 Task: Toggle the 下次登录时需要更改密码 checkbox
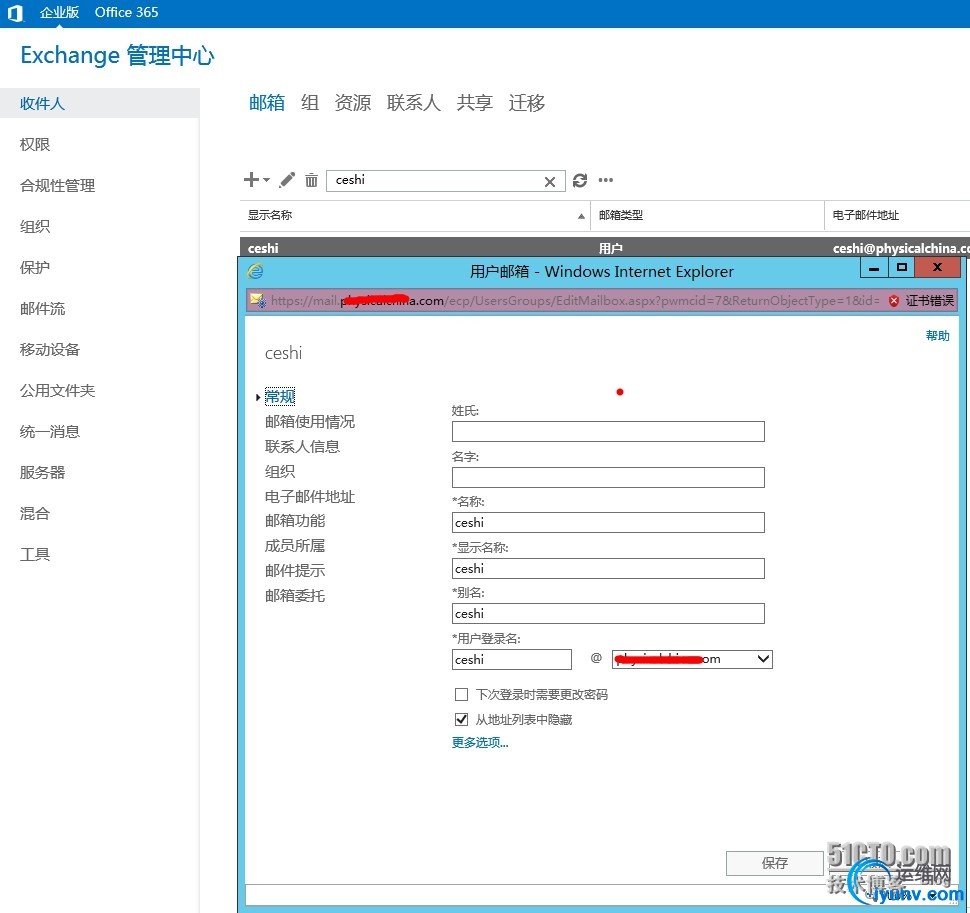click(461, 695)
